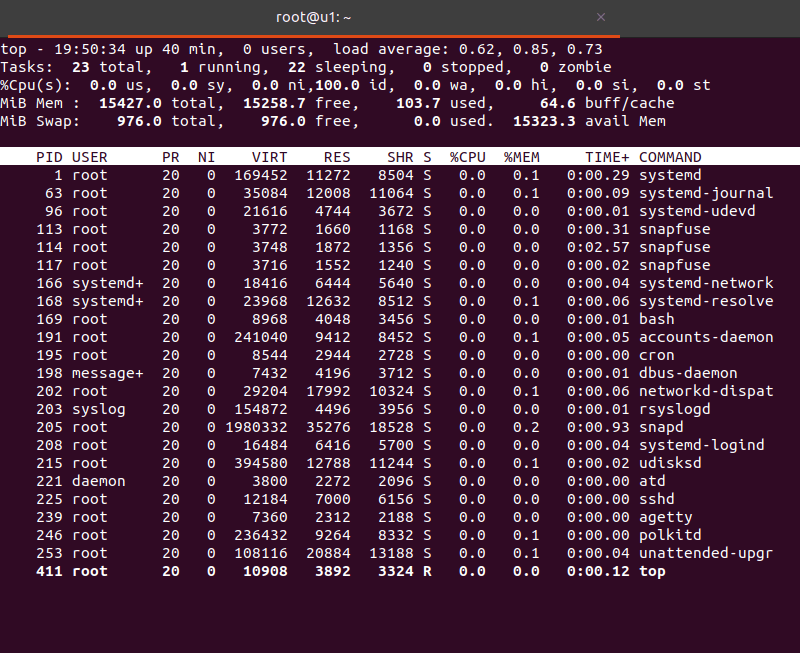
Task: Click the NI column header
Action: pos(207,157)
